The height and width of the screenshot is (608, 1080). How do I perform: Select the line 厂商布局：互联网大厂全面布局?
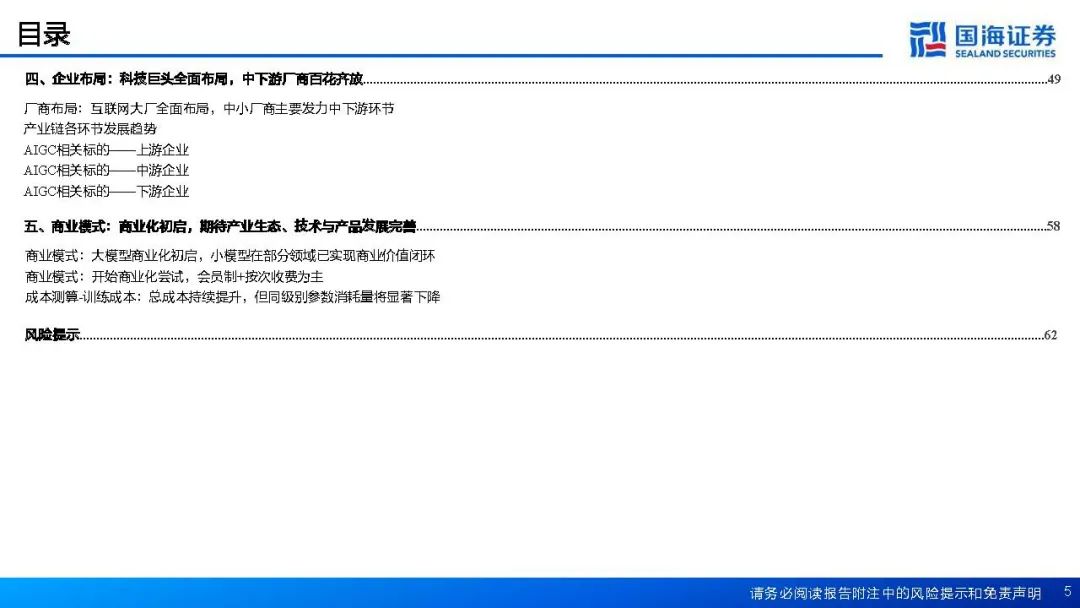click(209, 109)
